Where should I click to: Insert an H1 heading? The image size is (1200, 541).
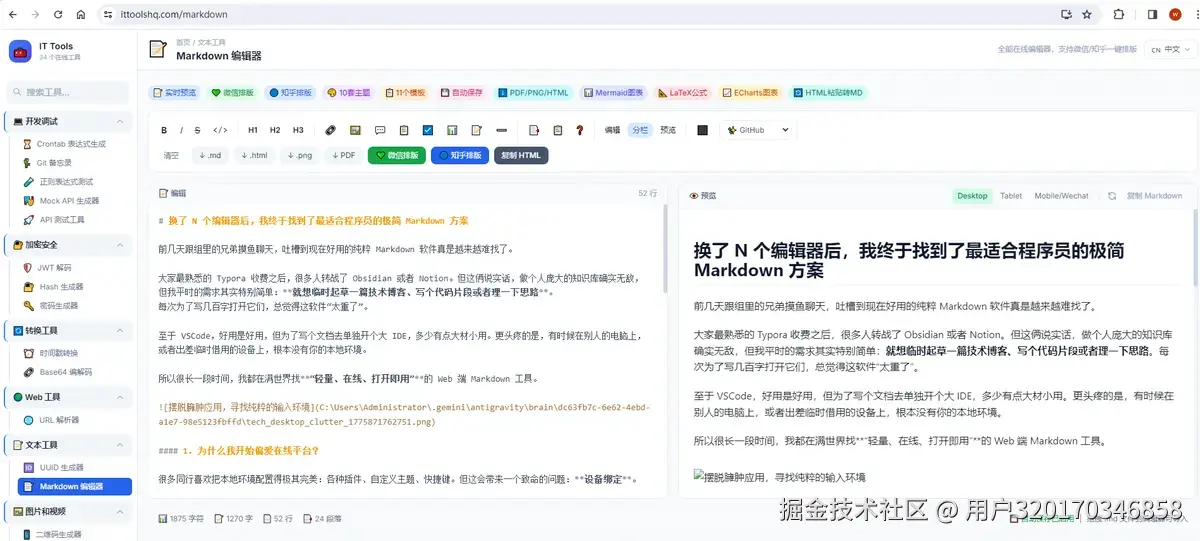click(x=253, y=130)
